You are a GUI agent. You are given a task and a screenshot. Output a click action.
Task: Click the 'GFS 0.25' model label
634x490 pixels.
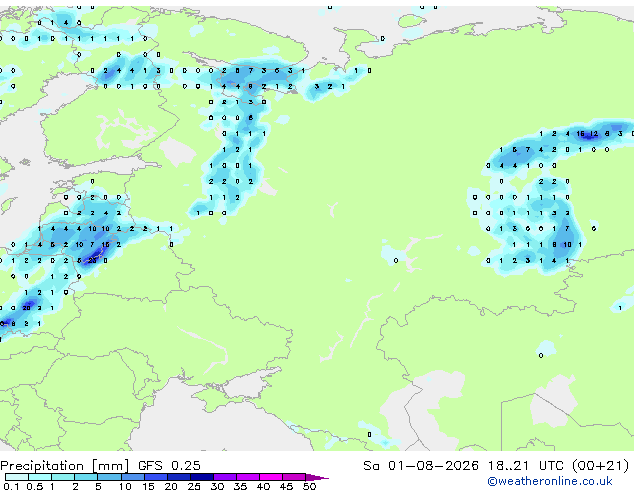pyautogui.click(x=169, y=465)
